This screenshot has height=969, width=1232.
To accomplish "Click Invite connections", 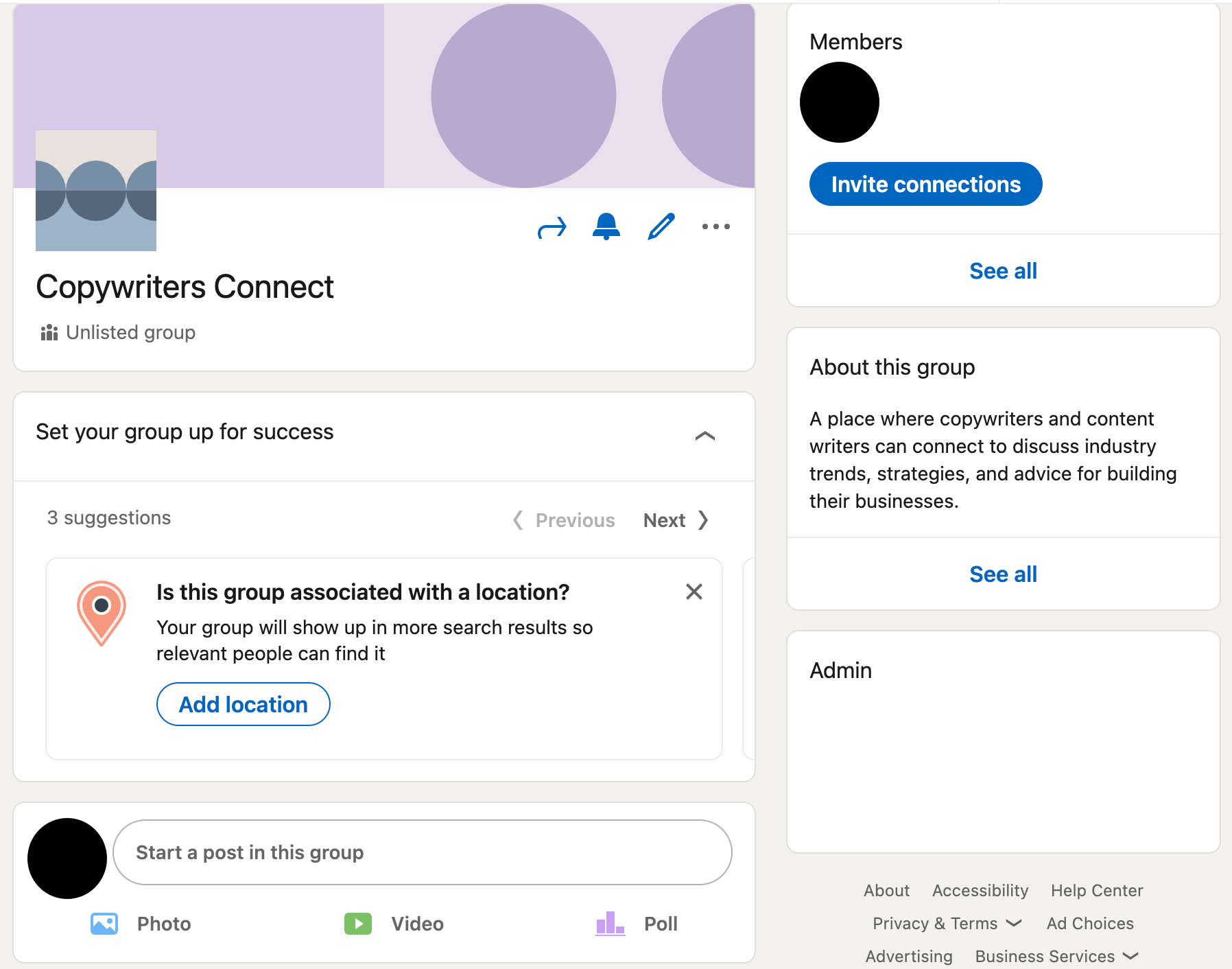I will click(925, 184).
